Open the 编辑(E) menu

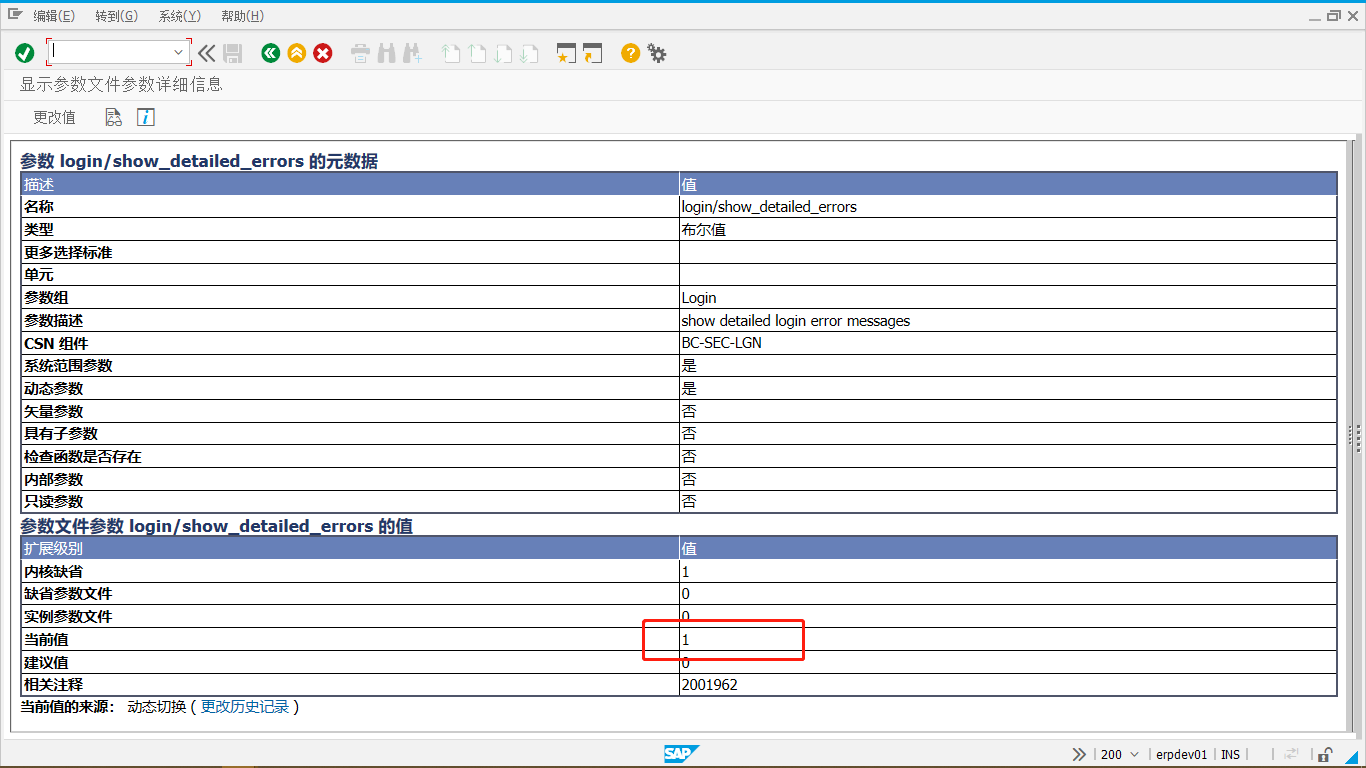click(x=54, y=16)
